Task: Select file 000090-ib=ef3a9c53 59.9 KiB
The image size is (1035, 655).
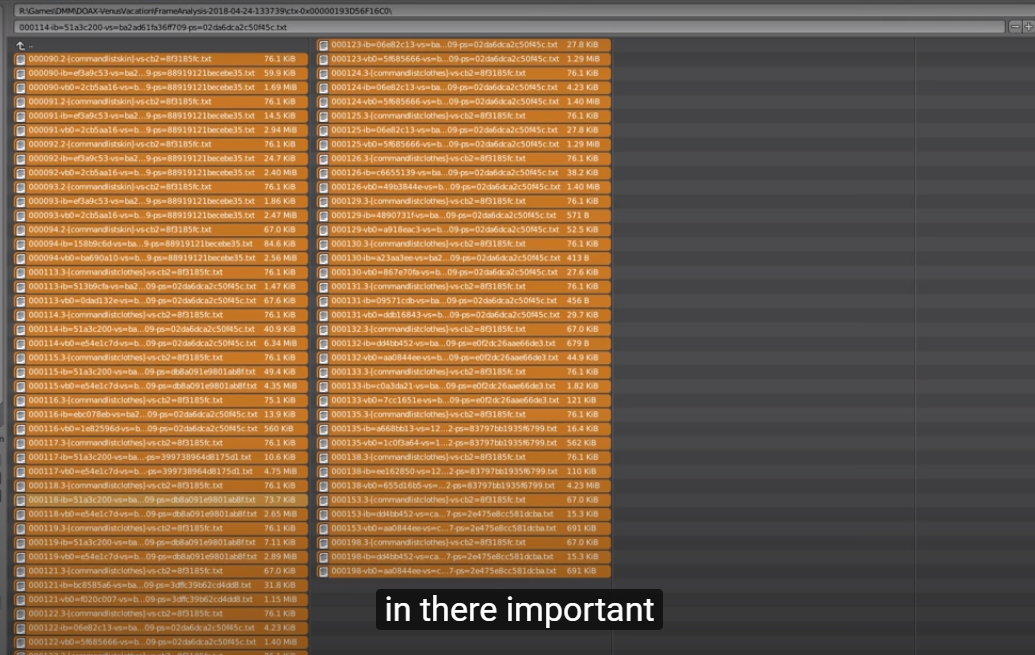Action: point(161,73)
